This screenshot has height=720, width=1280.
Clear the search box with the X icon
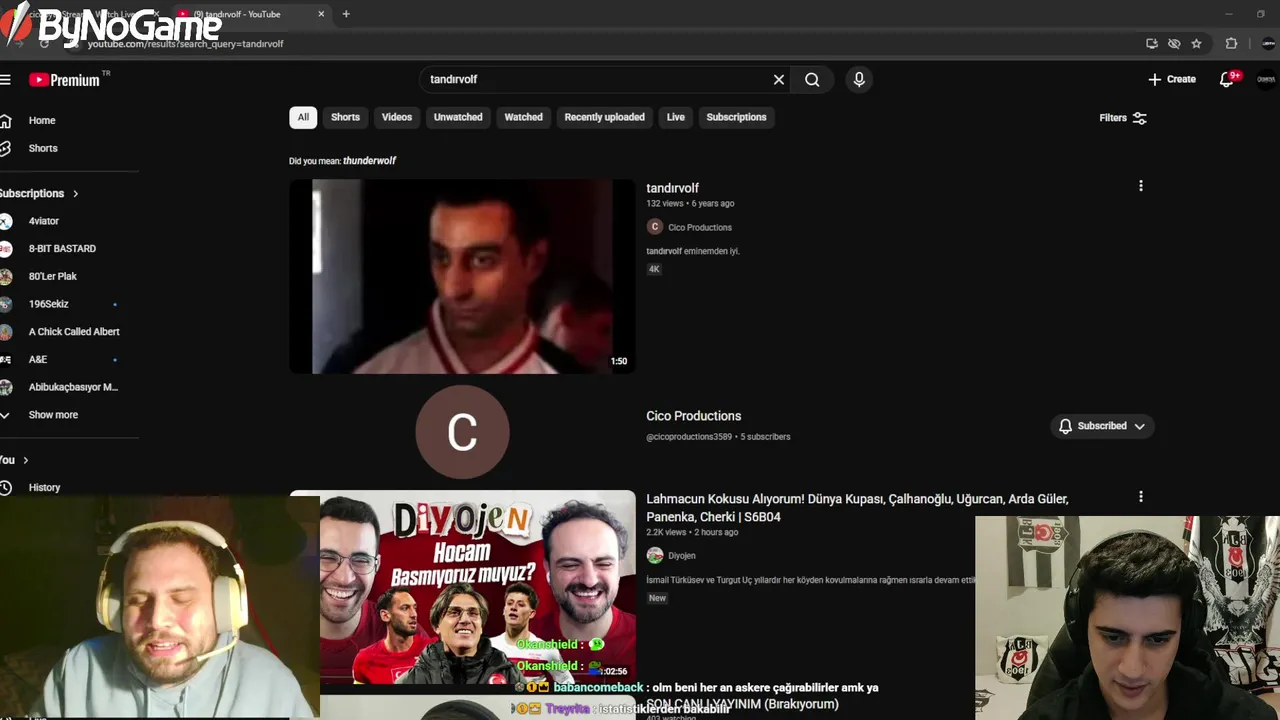point(779,79)
